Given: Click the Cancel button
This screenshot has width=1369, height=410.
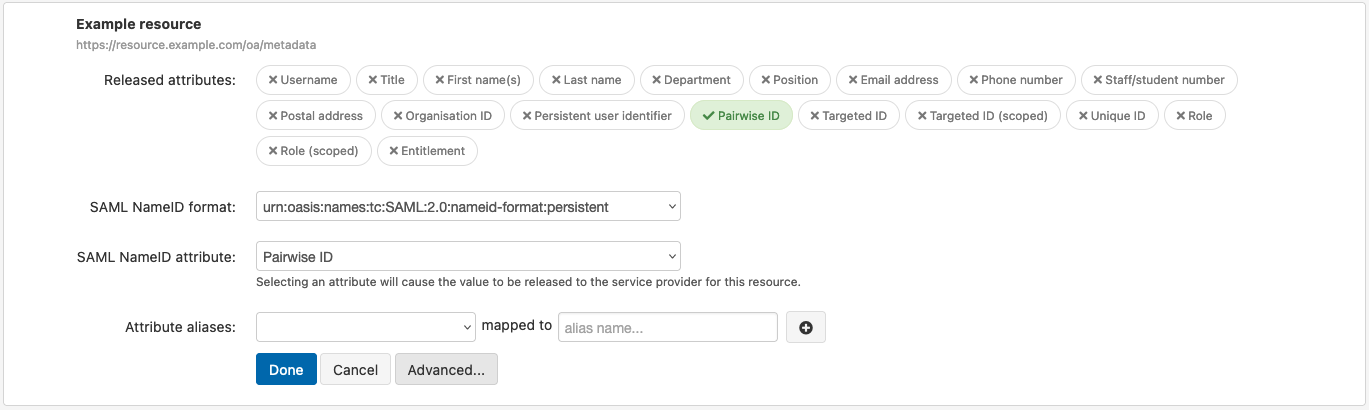Looking at the screenshot, I should (x=355, y=369).
